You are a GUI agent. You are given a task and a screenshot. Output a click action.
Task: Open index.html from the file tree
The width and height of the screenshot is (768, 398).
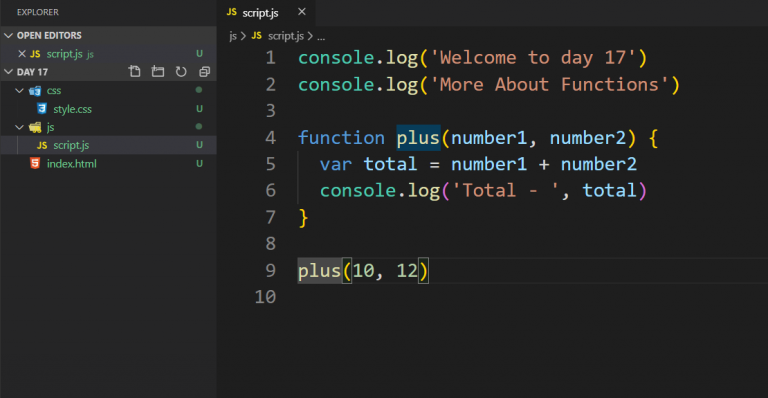(x=72, y=164)
